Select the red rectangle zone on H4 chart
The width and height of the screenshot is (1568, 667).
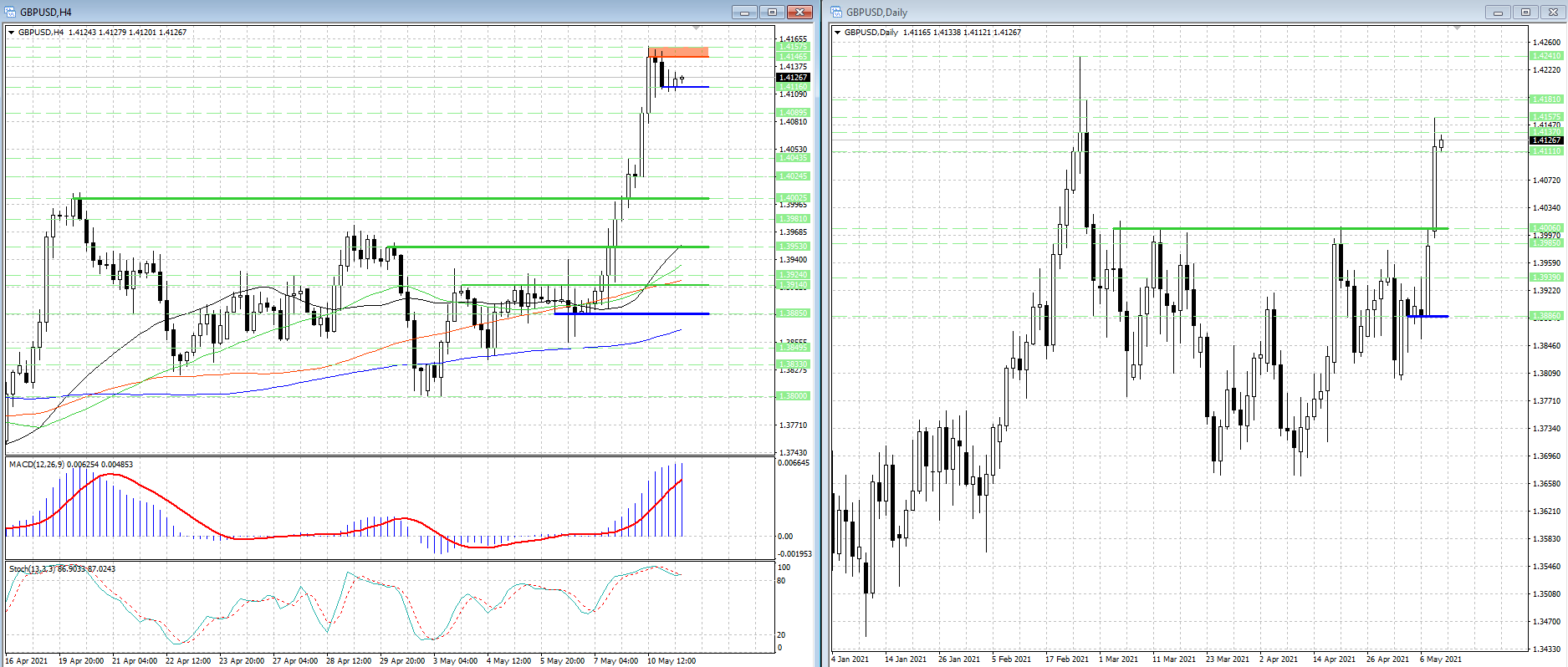point(678,52)
